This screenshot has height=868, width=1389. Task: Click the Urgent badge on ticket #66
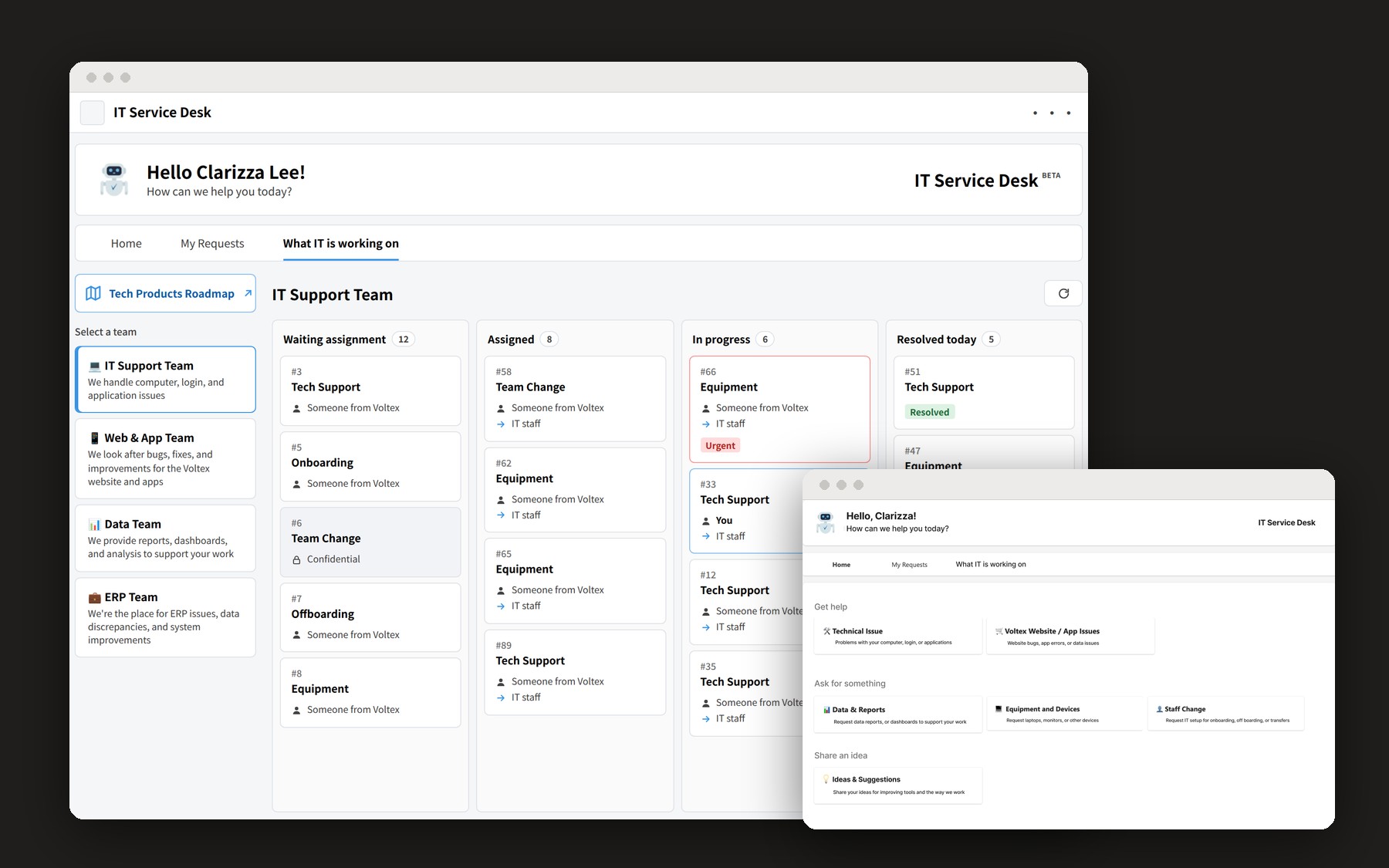pos(720,446)
